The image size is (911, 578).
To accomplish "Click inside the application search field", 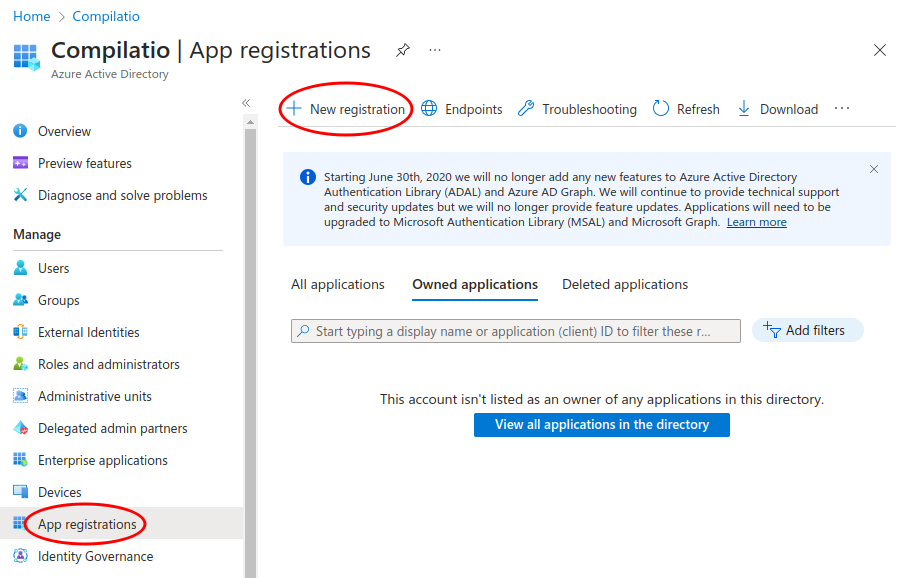I will click(x=515, y=330).
